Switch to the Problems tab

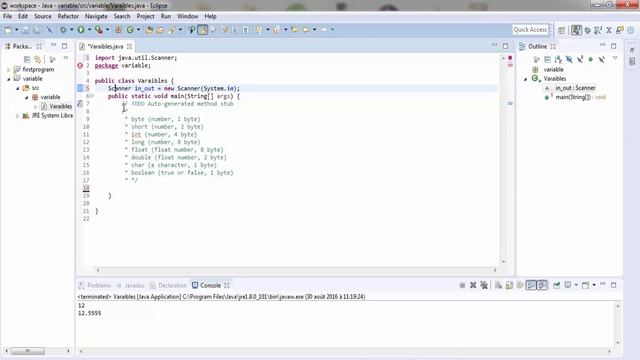(x=95, y=285)
